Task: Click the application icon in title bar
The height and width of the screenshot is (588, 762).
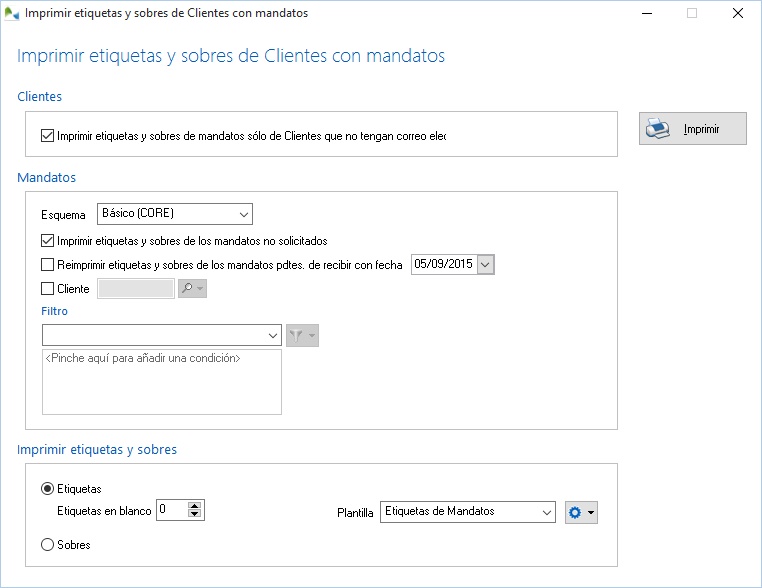Action: 12,14
